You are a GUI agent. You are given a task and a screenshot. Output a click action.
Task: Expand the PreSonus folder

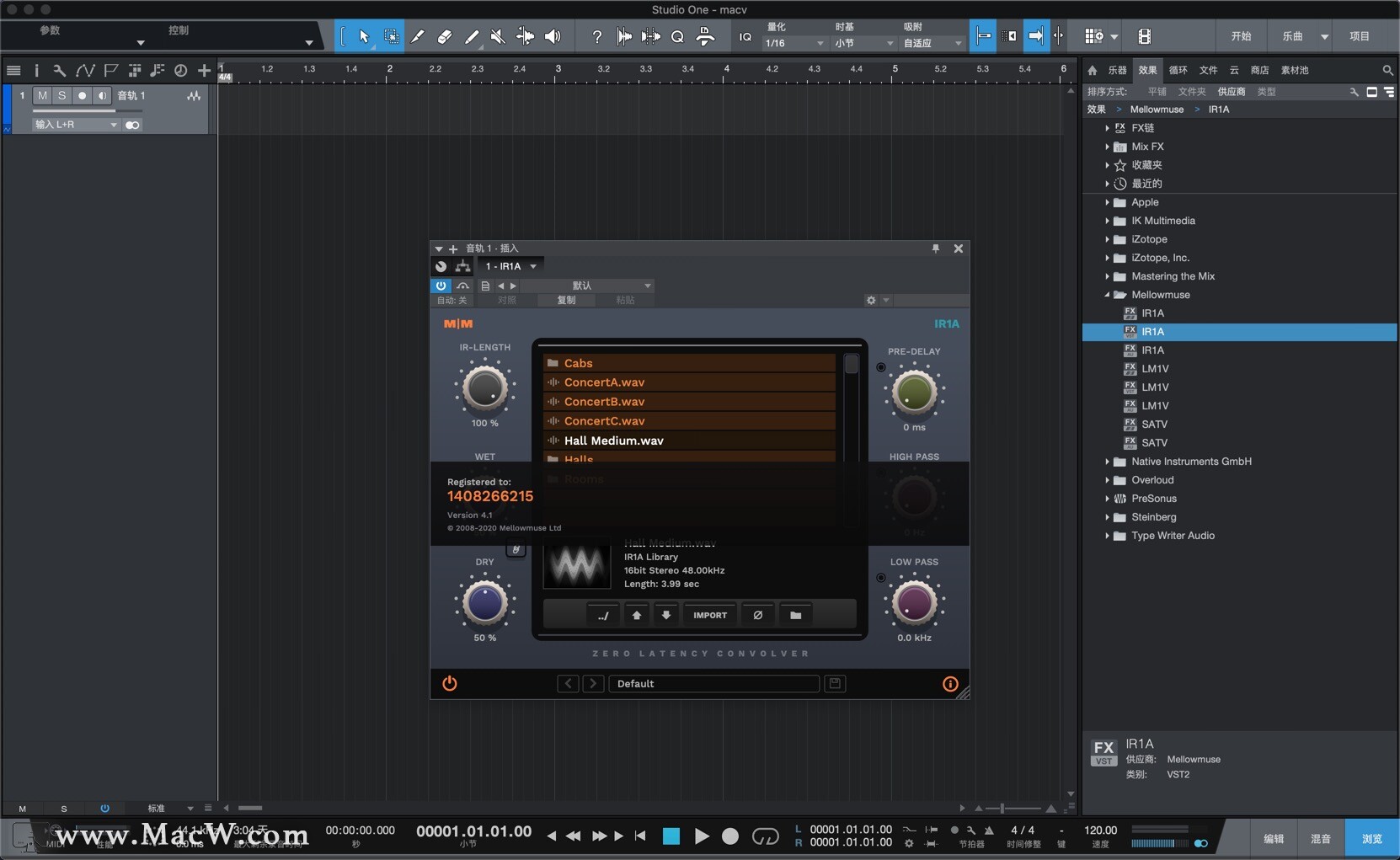pyautogui.click(x=1107, y=499)
